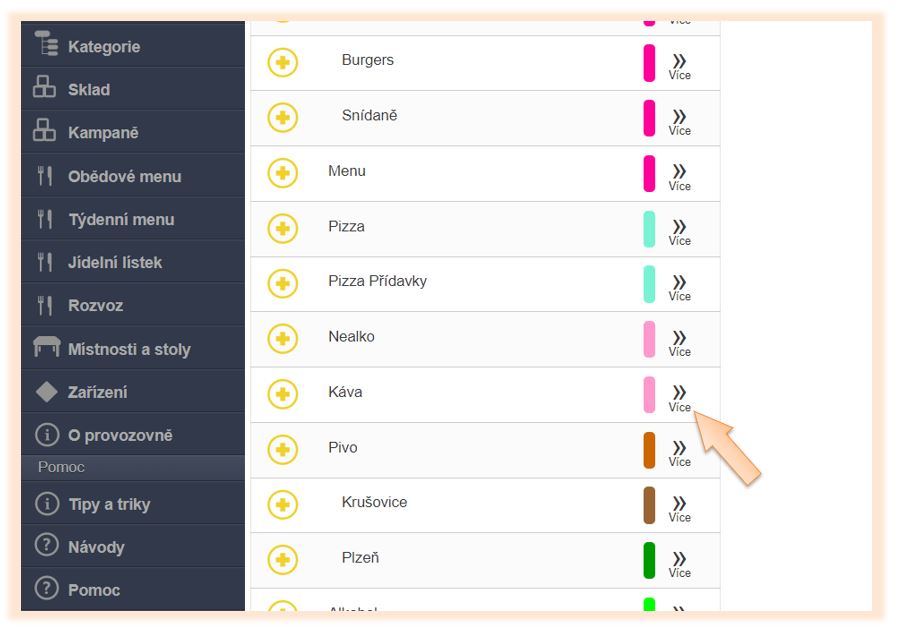
Task: Select the Krušovice category name
Action: click(374, 502)
